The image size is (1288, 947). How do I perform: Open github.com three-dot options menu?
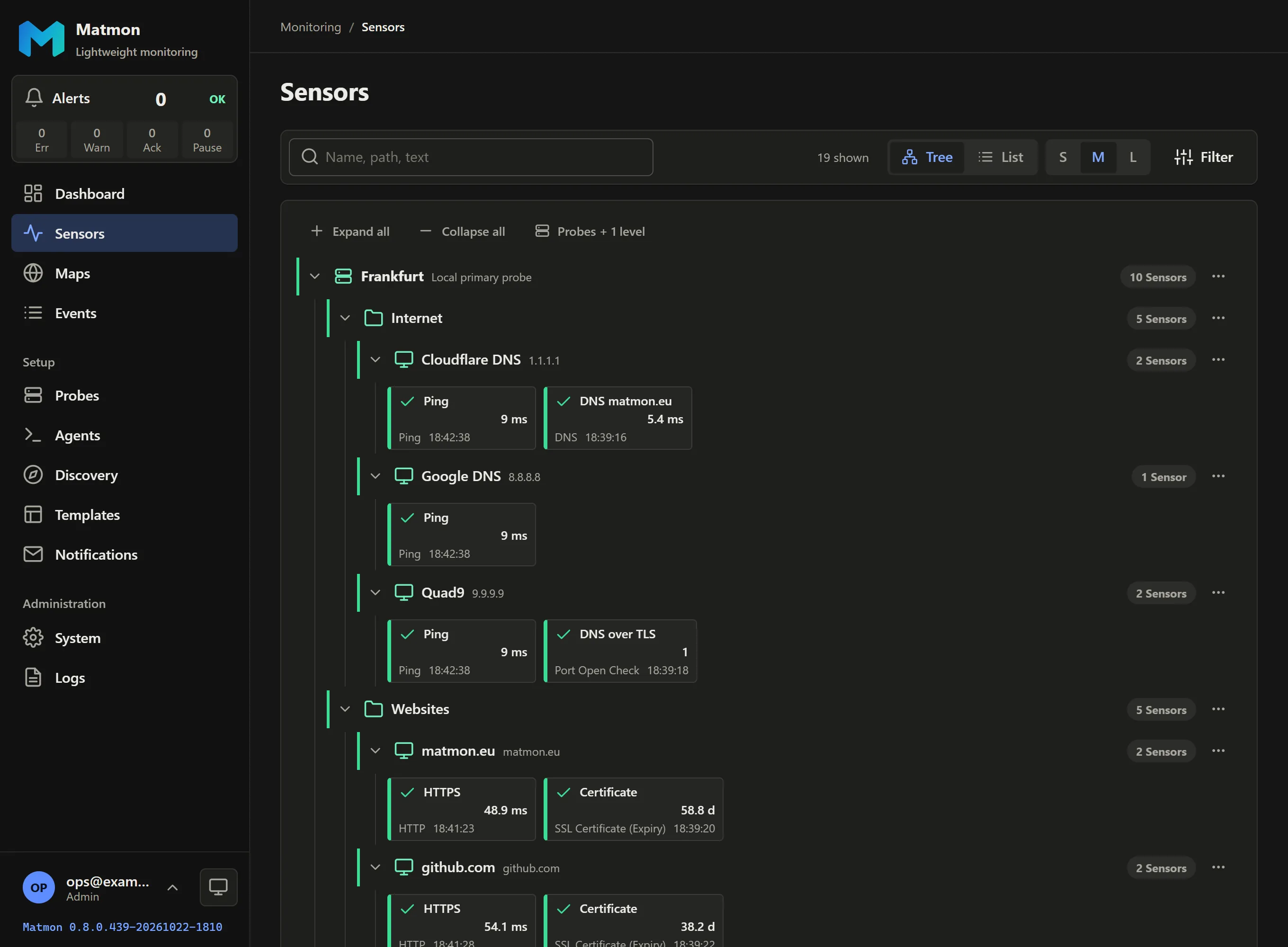[1218, 867]
